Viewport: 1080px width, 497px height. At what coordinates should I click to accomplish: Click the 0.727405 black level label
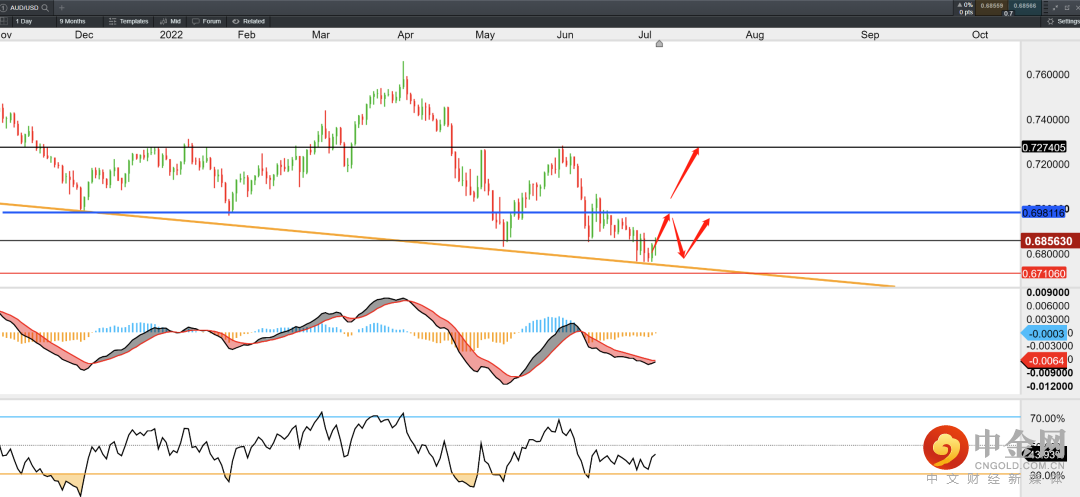[1044, 147]
